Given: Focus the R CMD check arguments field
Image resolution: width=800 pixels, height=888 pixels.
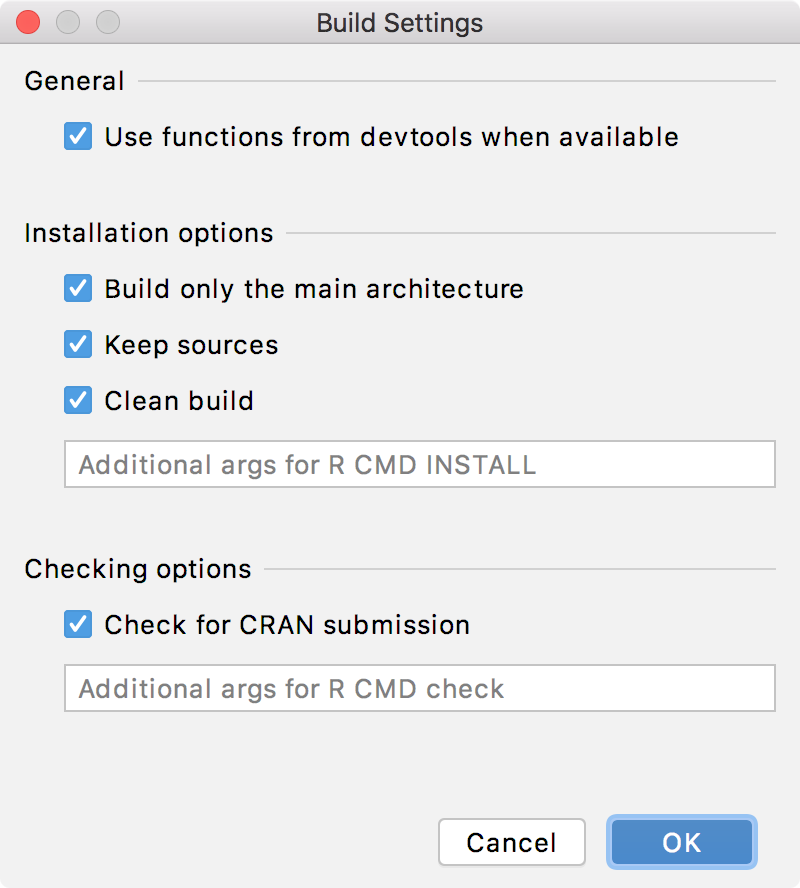Looking at the screenshot, I should point(420,688).
